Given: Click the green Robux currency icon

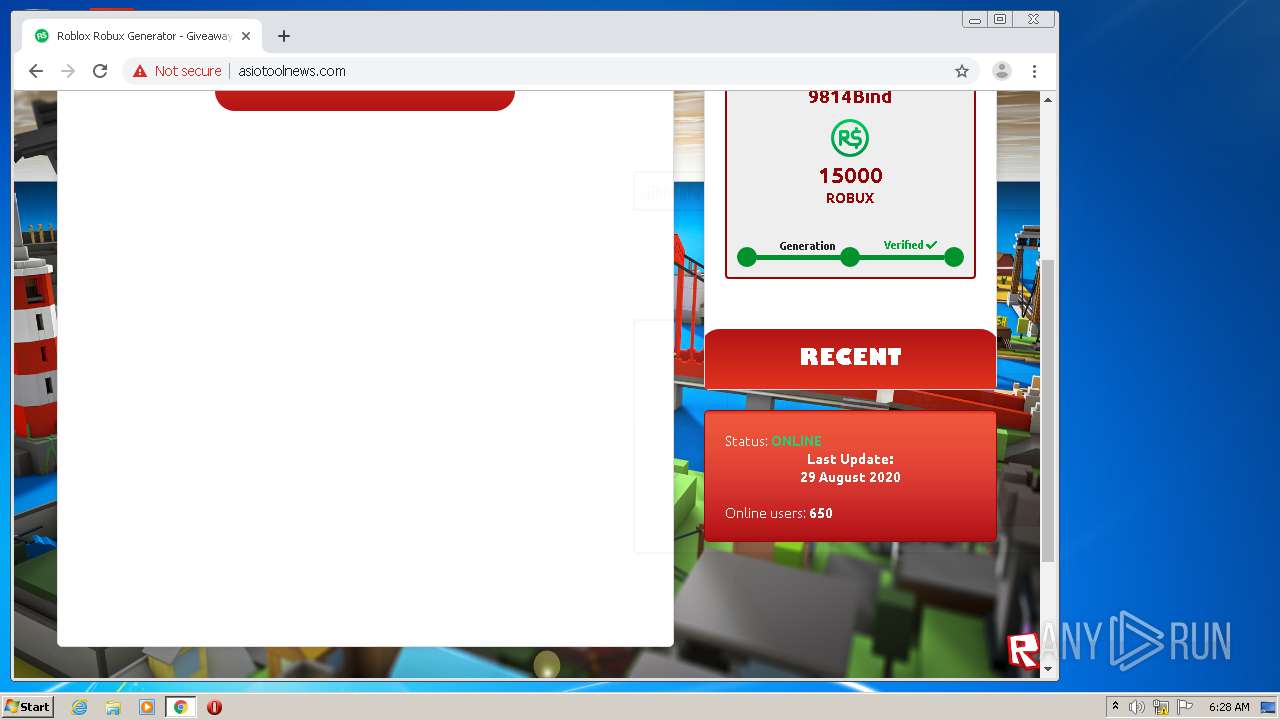Looking at the screenshot, I should 850,138.
